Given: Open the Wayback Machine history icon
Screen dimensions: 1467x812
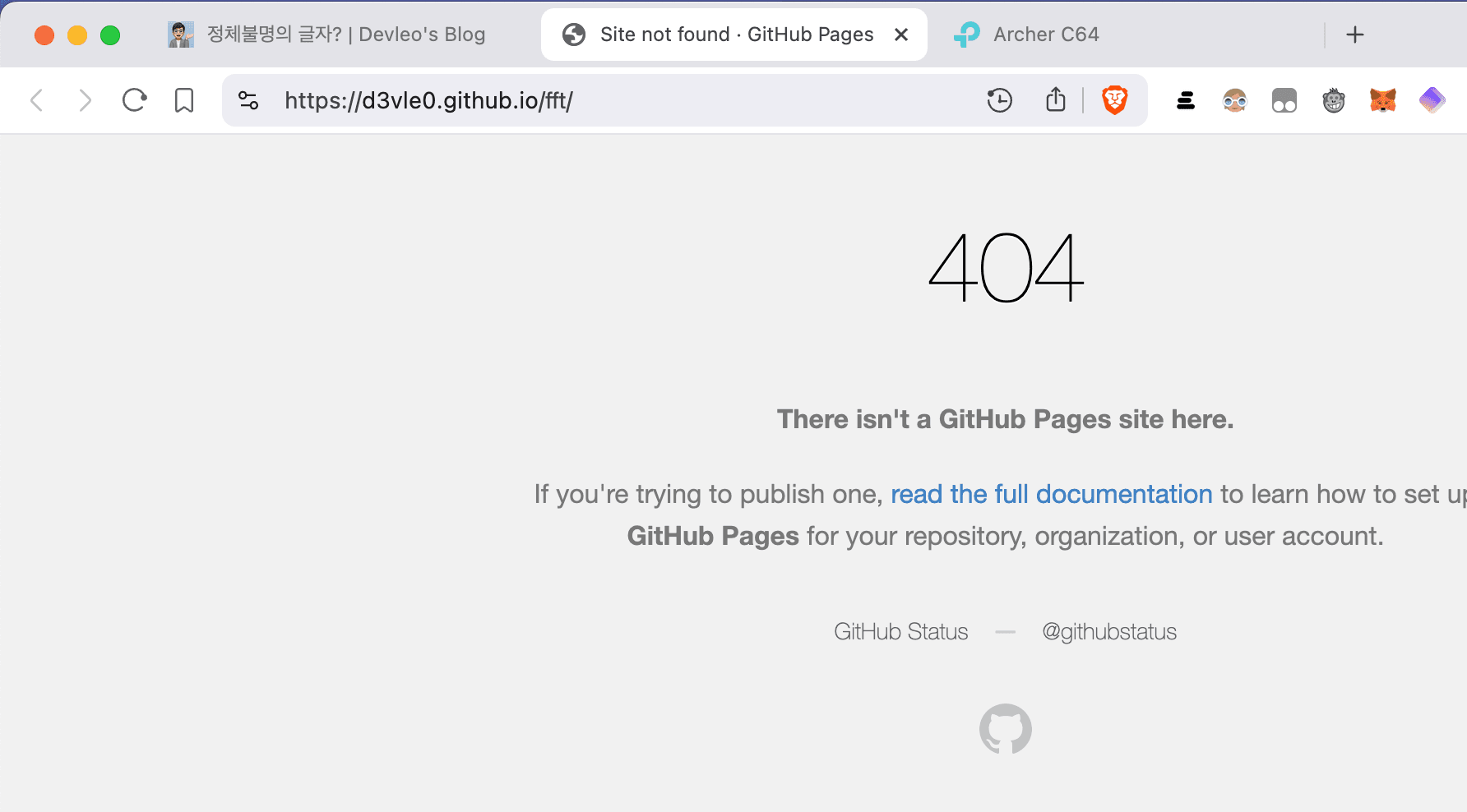Looking at the screenshot, I should [999, 100].
